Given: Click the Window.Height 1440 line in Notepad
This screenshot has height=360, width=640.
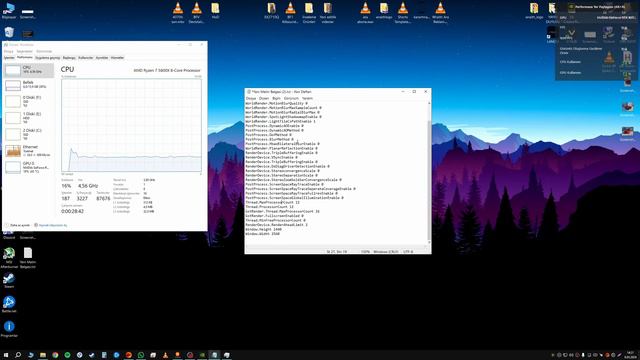Looking at the screenshot, I should click(x=263, y=229).
